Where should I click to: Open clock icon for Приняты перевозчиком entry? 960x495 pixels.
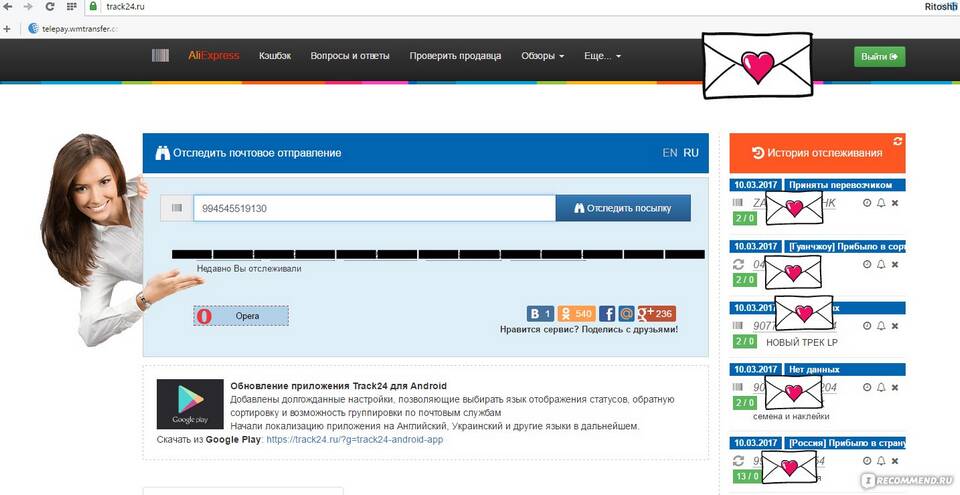coord(867,203)
